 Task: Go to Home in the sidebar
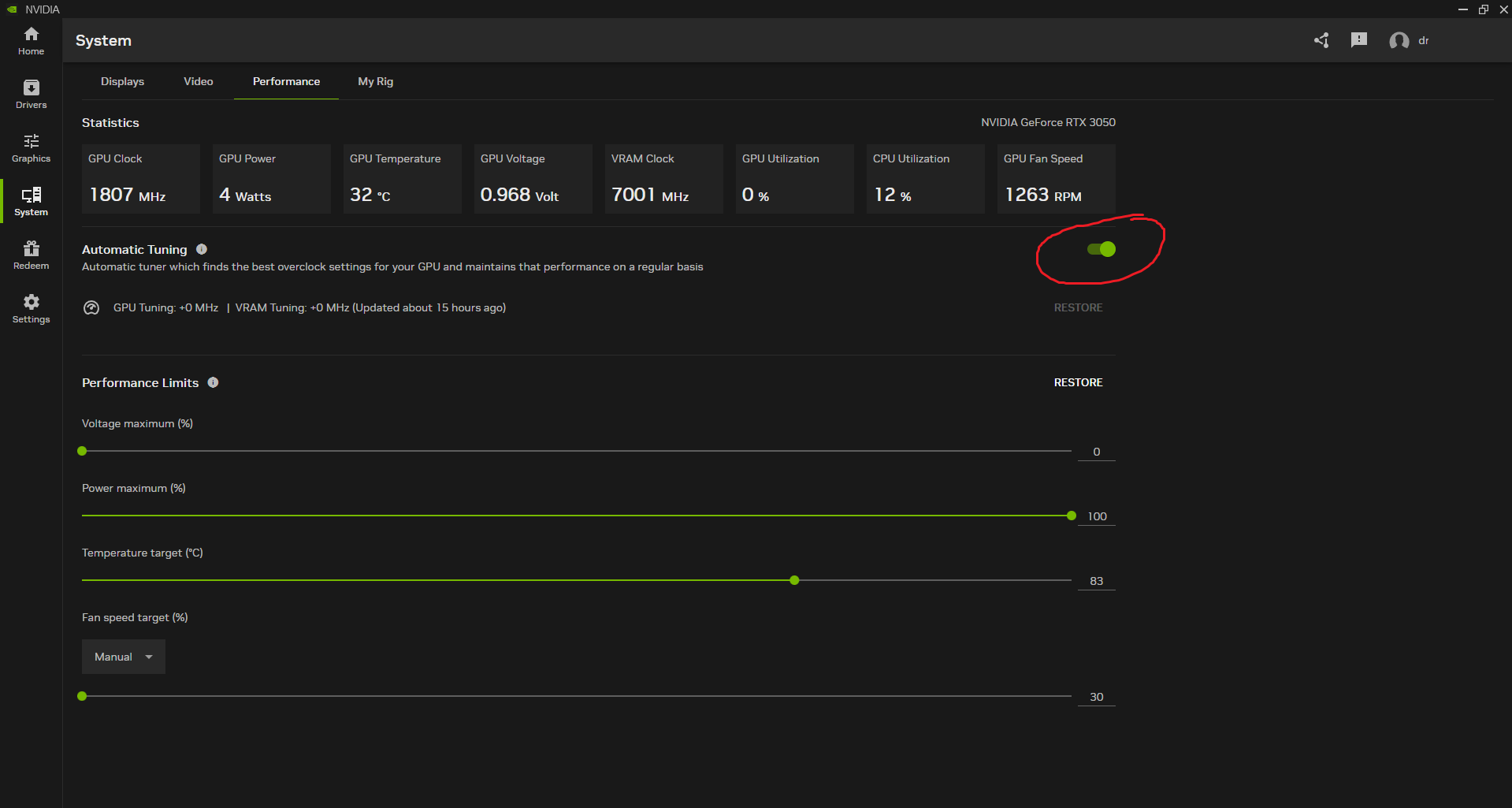coord(32,41)
